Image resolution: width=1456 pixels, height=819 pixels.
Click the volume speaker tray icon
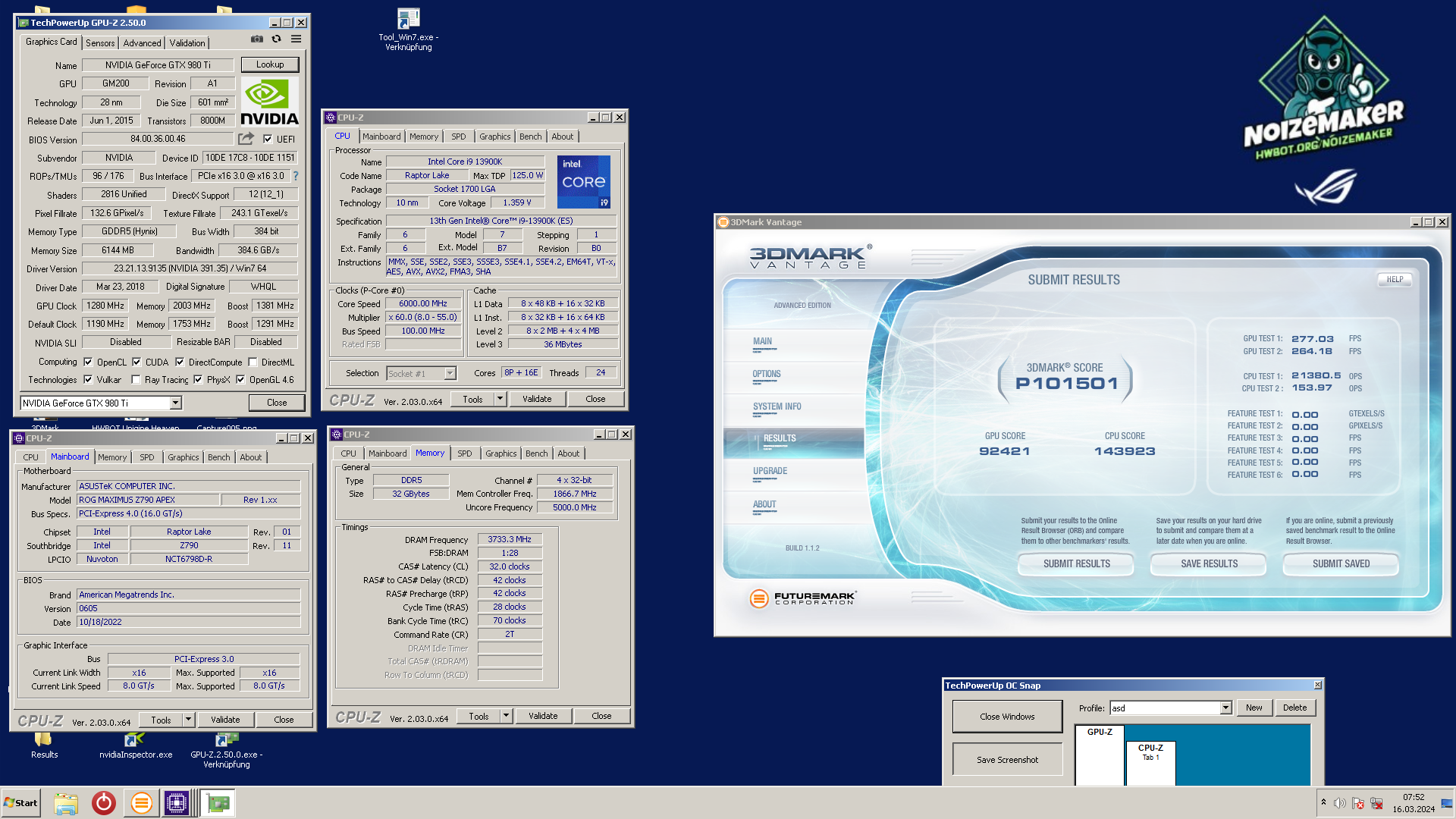(x=1340, y=803)
